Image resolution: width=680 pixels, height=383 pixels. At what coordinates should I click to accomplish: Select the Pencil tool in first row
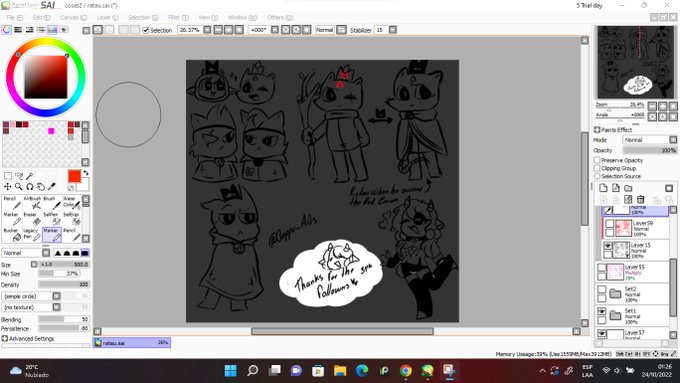(x=12, y=202)
